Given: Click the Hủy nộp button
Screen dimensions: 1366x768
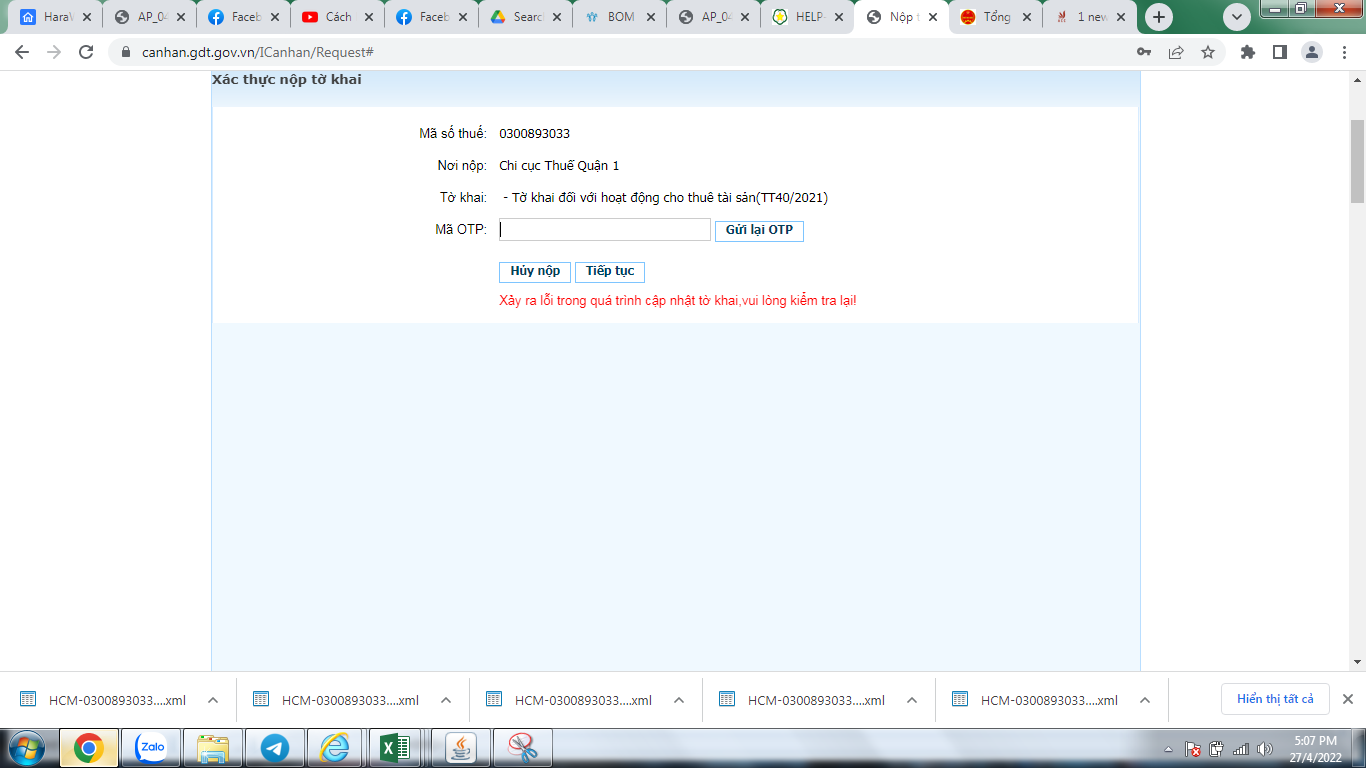Looking at the screenshot, I should [535, 272].
